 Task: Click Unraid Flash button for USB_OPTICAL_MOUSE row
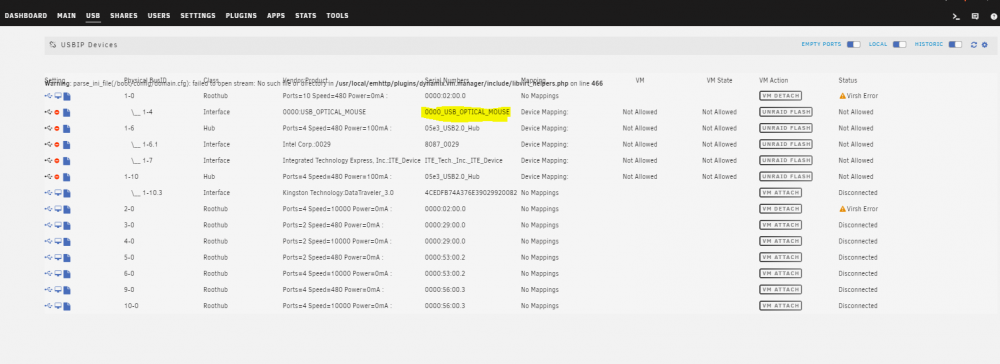point(785,112)
